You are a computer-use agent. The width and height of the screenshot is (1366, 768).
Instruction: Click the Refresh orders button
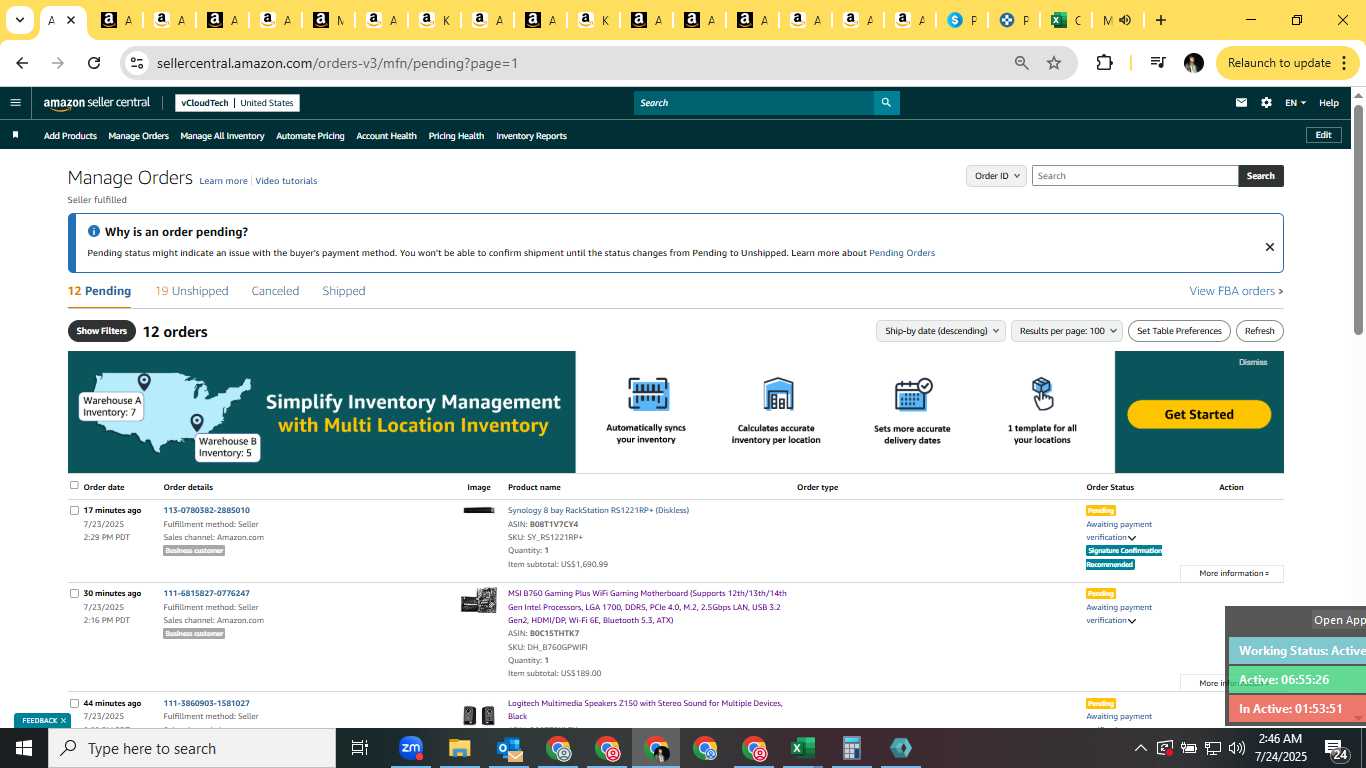tap(1259, 331)
